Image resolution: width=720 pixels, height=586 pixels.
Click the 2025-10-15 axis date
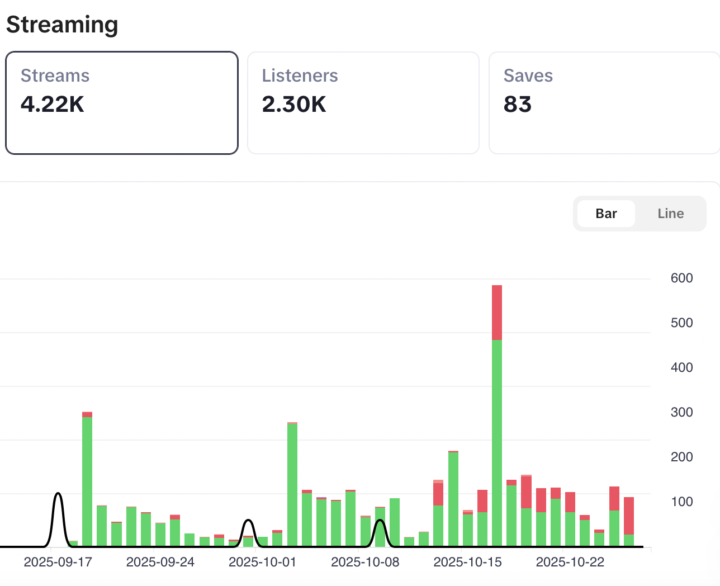(x=468, y=562)
